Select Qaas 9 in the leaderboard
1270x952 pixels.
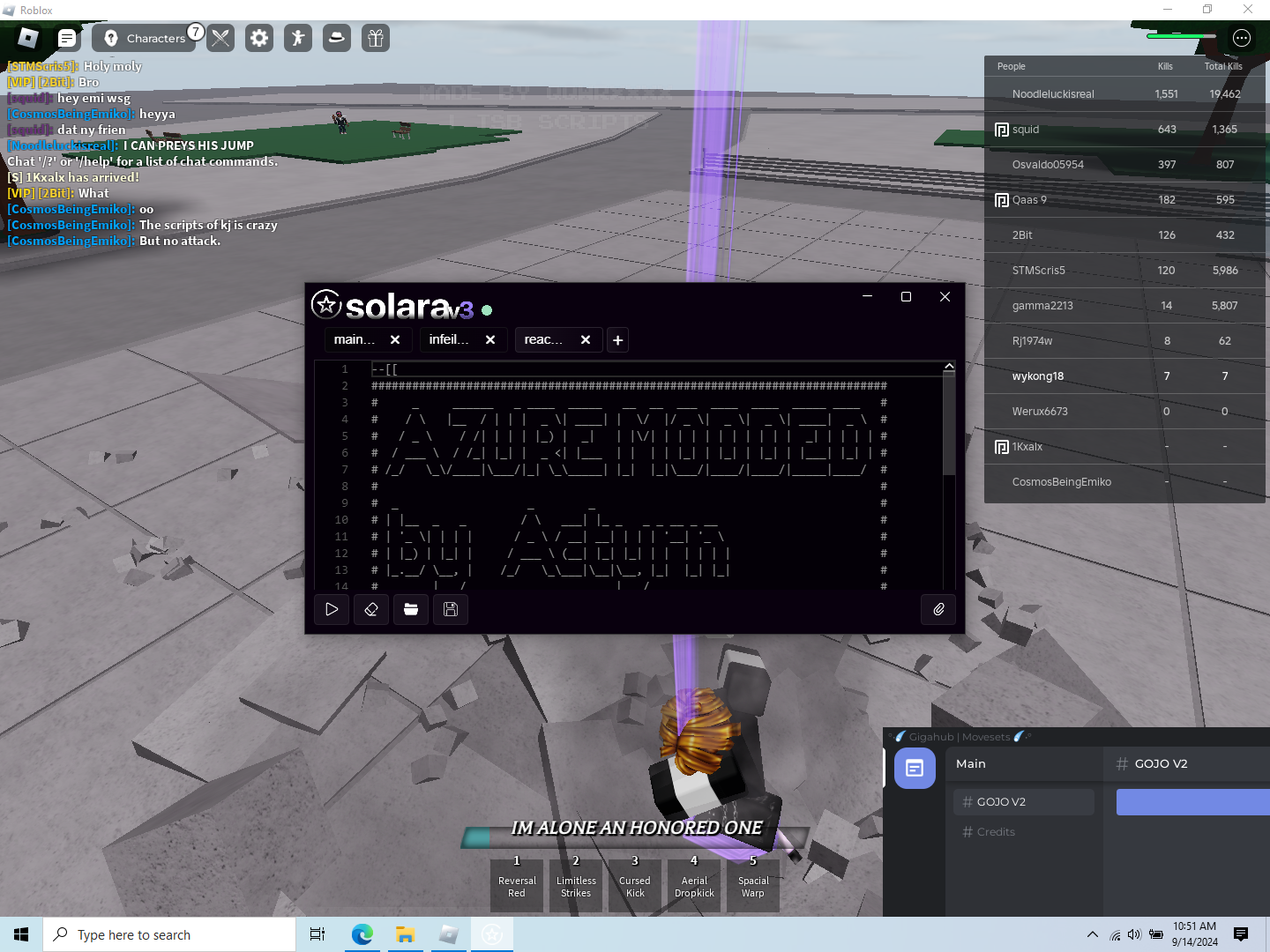coord(1125,200)
